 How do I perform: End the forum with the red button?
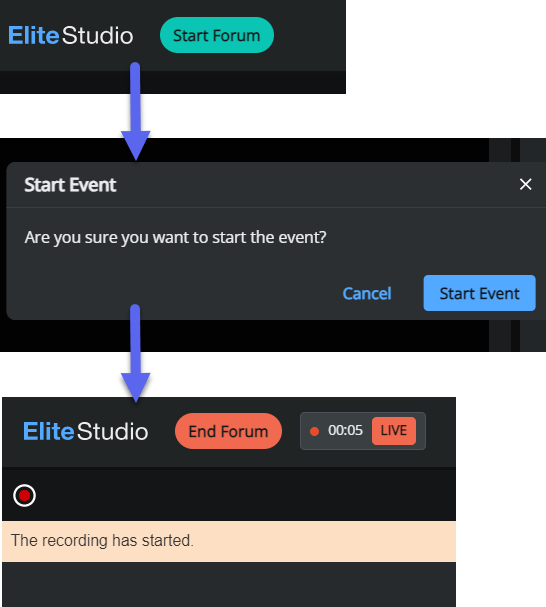228,431
